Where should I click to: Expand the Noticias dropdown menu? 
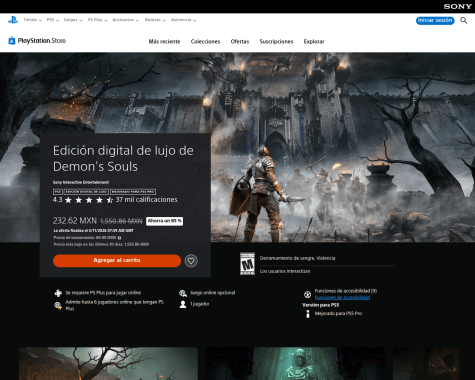pyautogui.click(x=155, y=20)
